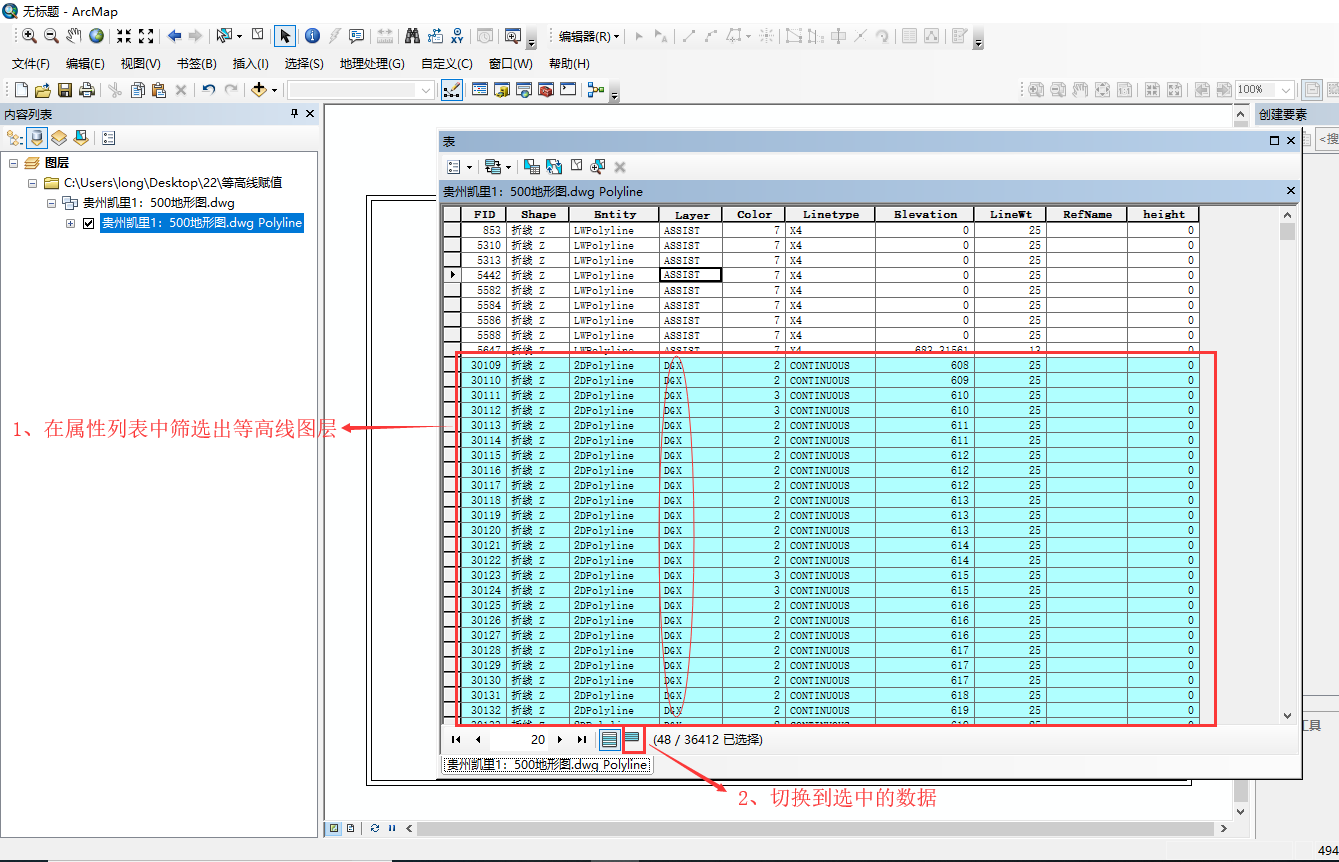Open the 自定义(C) menu
The height and width of the screenshot is (862, 1339).
click(446, 64)
